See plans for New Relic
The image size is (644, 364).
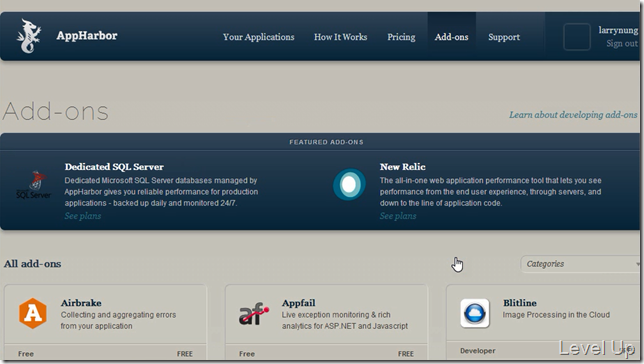[x=398, y=216]
